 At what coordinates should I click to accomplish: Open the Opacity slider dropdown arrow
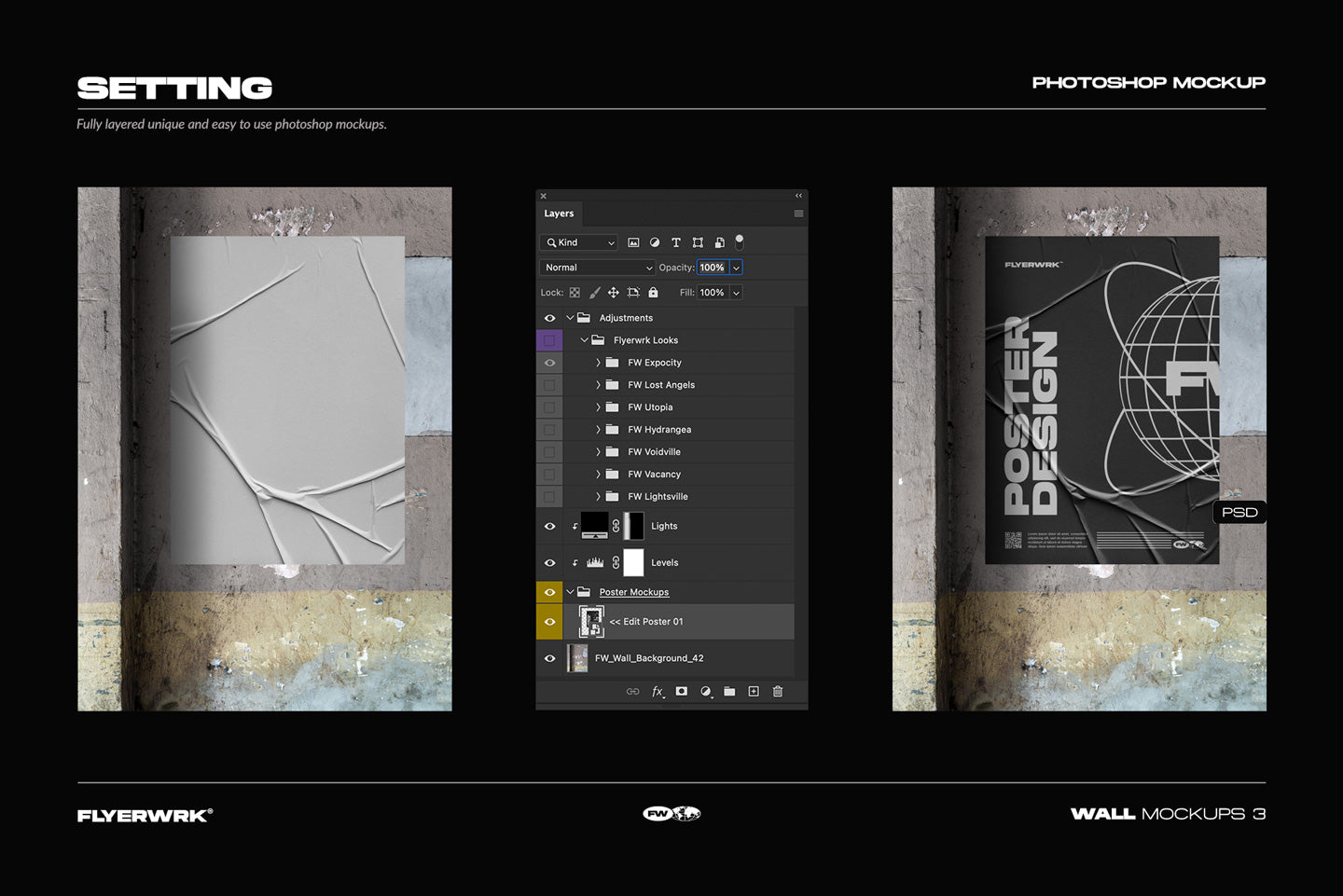[736, 268]
